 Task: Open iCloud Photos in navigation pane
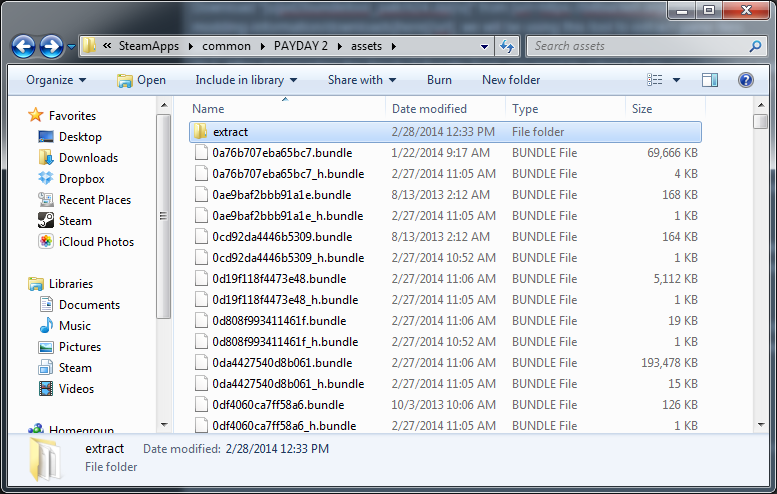pyautogui.click(x=96, y=242)
